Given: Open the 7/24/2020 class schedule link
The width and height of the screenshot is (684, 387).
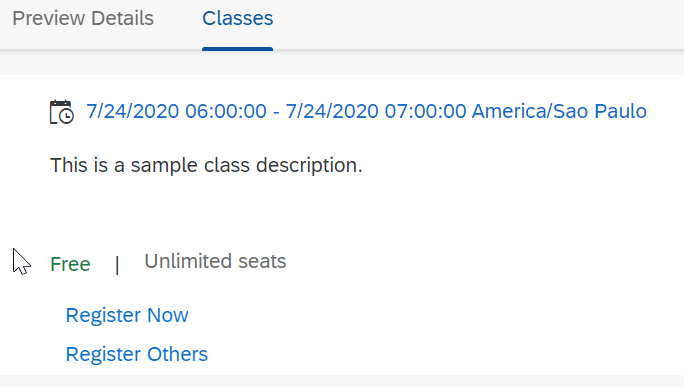Looking at the screenshot, I should point(366,111).
